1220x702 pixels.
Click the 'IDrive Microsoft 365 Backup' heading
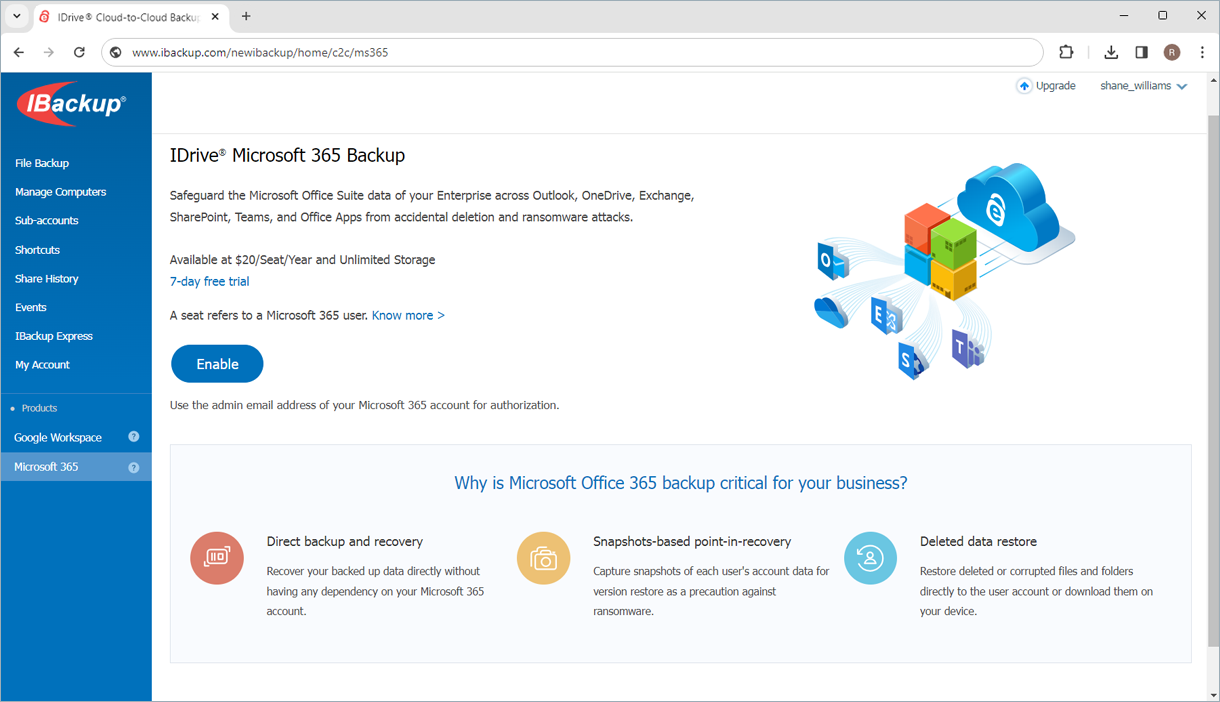coord(287,155)
